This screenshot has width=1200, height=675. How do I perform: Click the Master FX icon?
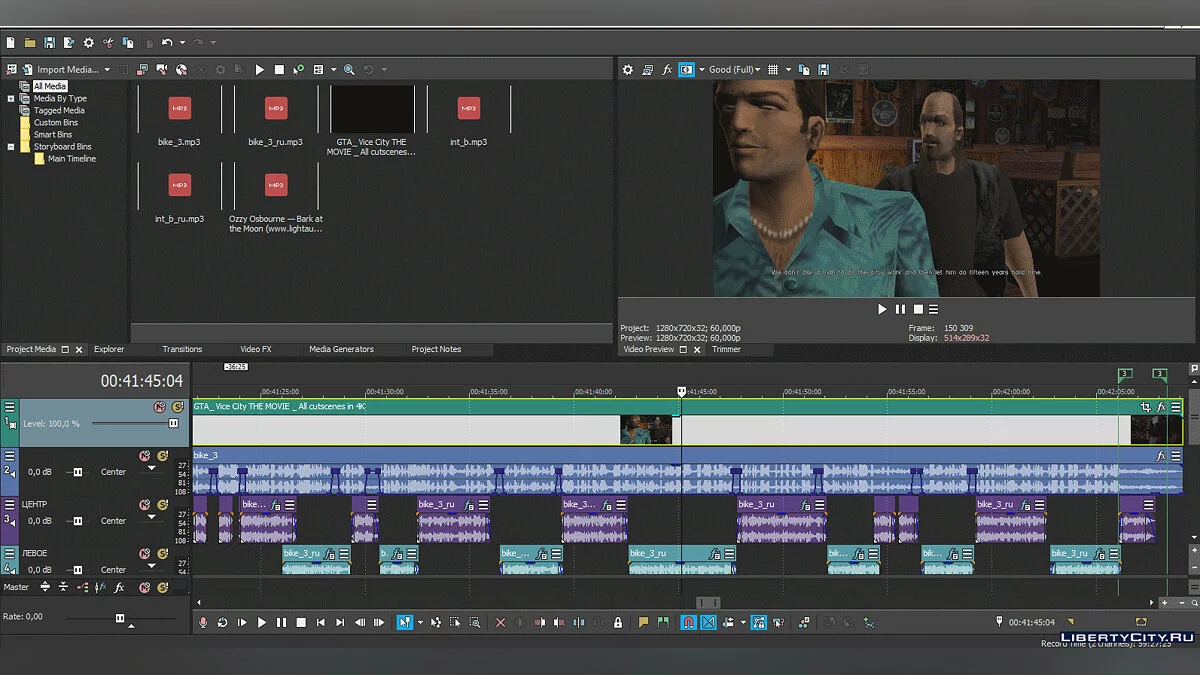tap(119, 588)
